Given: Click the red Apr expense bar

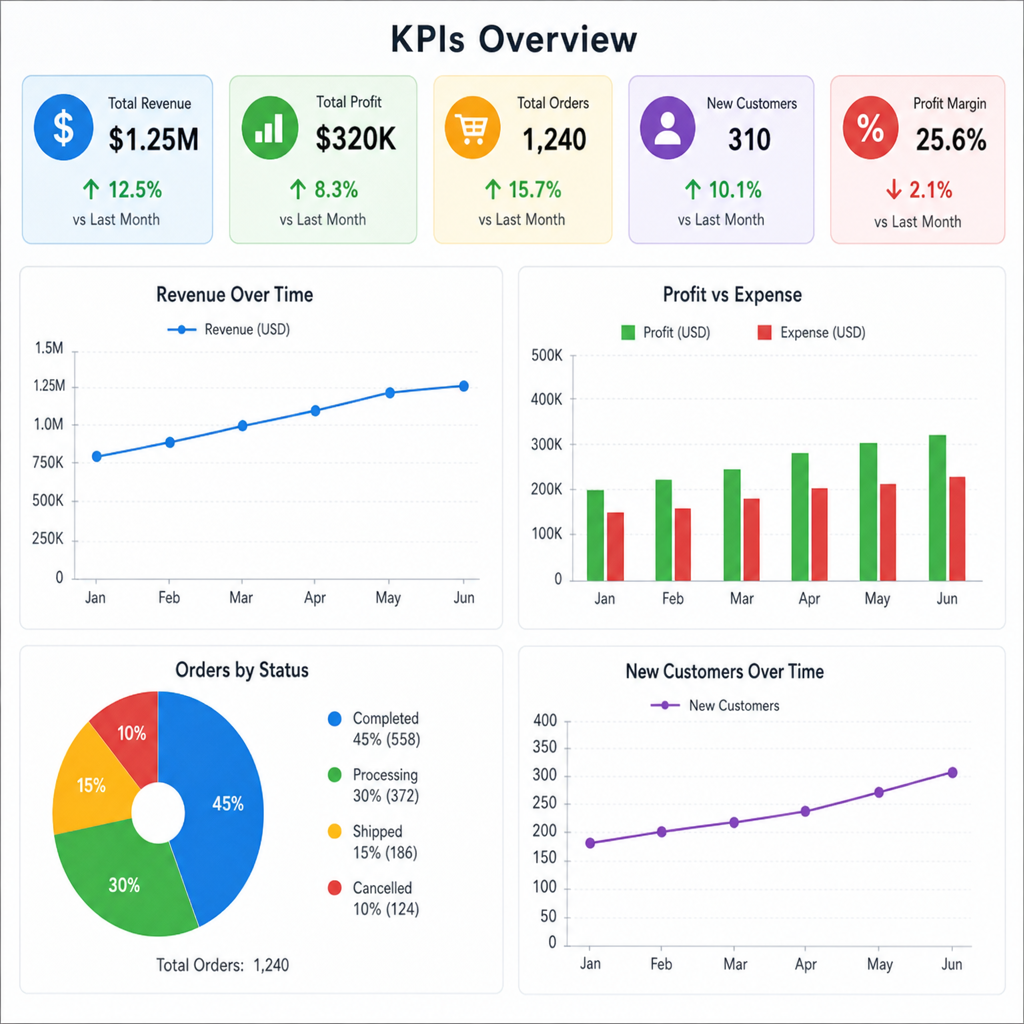Looking at the screenshot, I should click(820, 534).
